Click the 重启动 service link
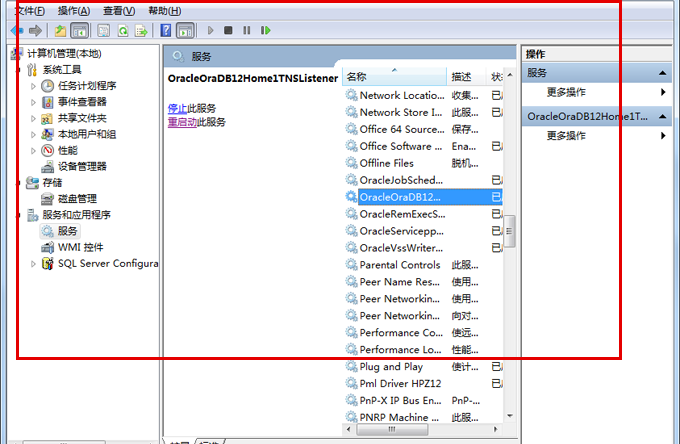The width and height of the screenshot is (680, 444). coord(181,122)
